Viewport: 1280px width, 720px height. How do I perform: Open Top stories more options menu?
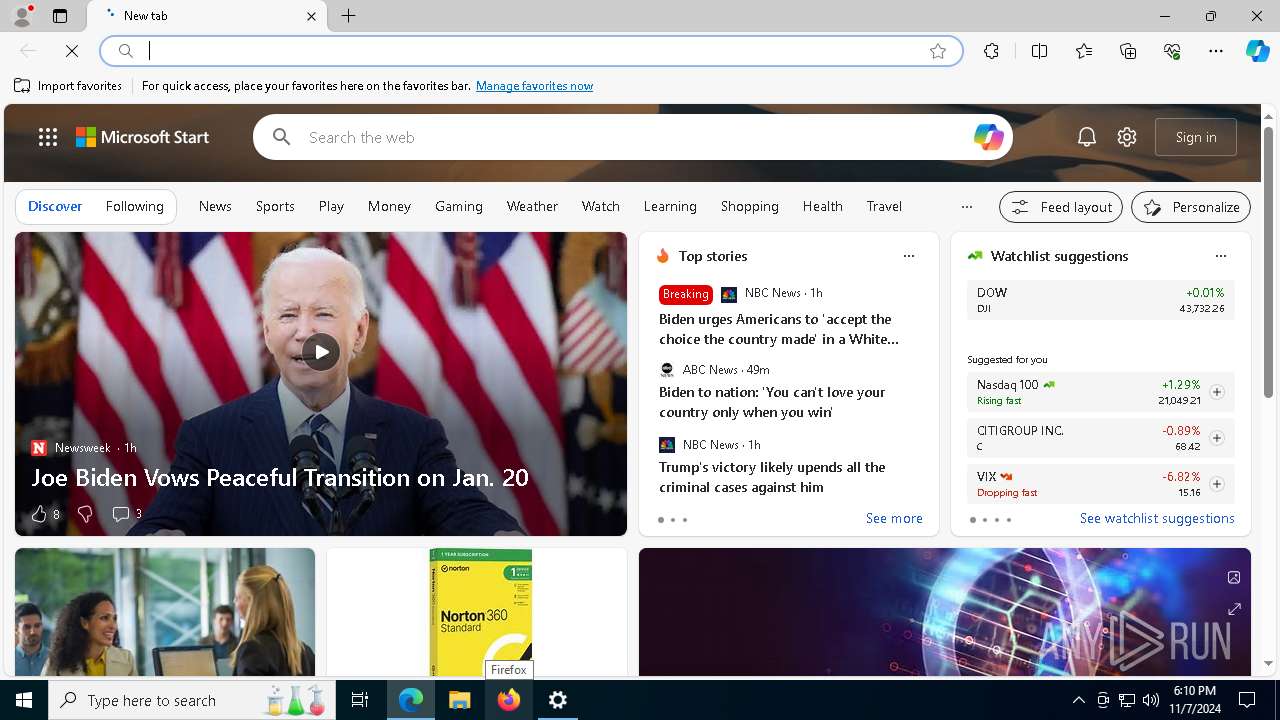pos(909,256)
